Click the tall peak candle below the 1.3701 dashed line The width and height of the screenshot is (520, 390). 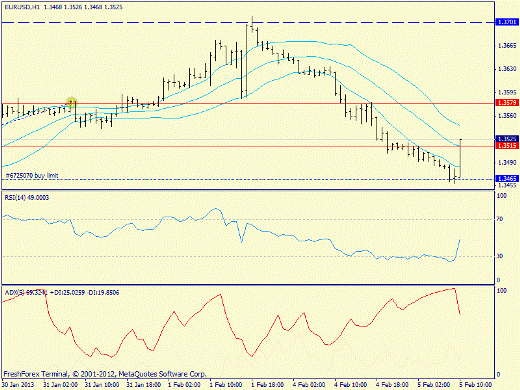click(x=247, y=60)
